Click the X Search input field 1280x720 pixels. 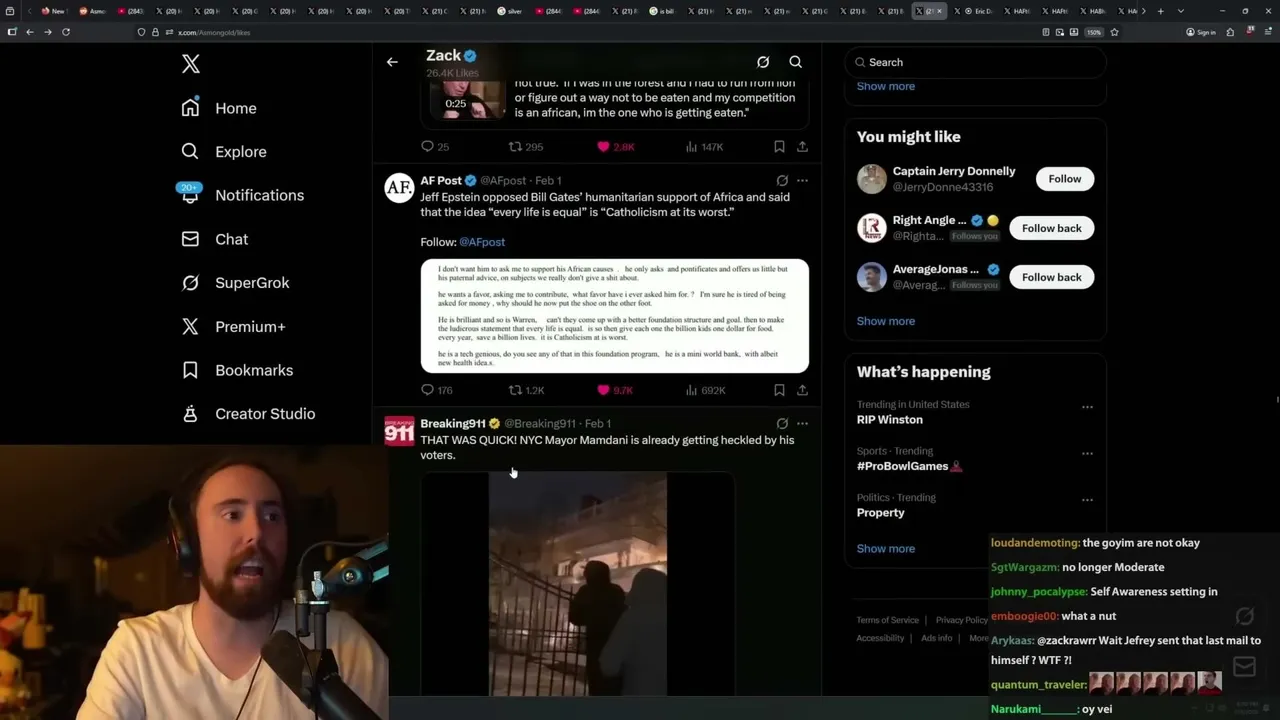click(975, 62)
